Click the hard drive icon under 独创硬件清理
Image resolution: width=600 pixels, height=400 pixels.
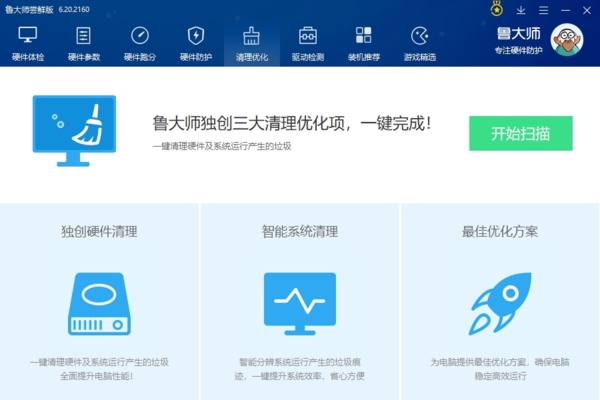[x=99, y=304]
